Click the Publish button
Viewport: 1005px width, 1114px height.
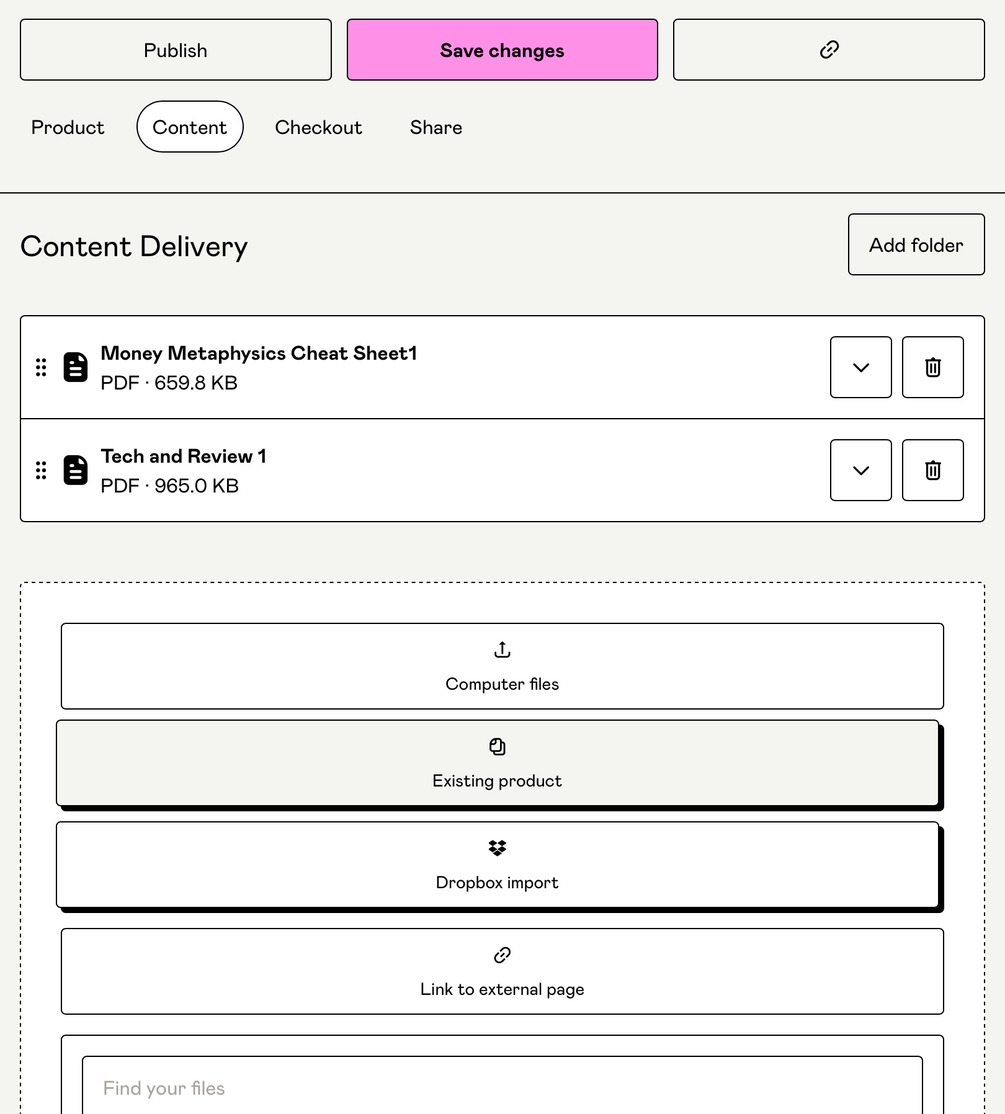[x=176, y=50]
